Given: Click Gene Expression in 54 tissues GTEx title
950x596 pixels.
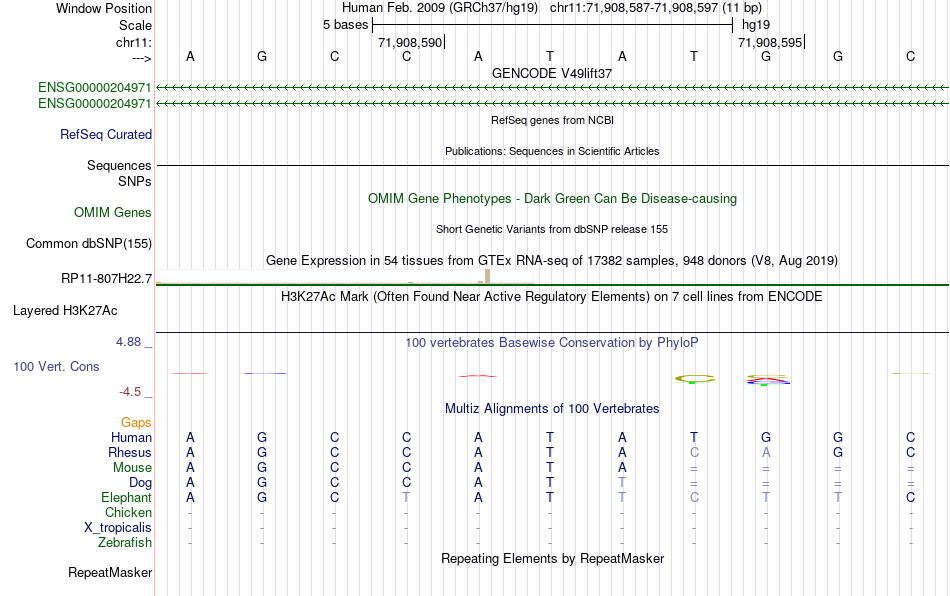Looking at the screenshot, I should pyautogui.click(x=552, y=260).
